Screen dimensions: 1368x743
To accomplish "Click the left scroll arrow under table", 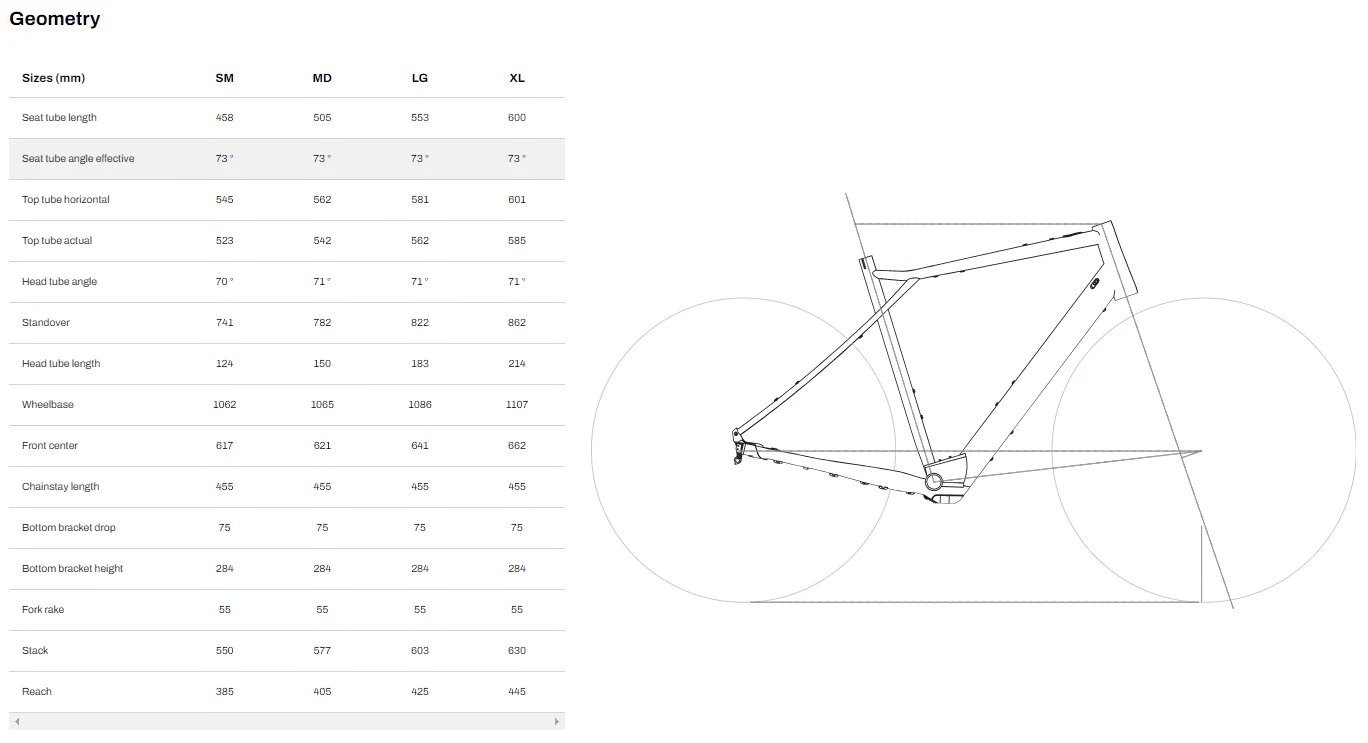I will tap(17, 721).
